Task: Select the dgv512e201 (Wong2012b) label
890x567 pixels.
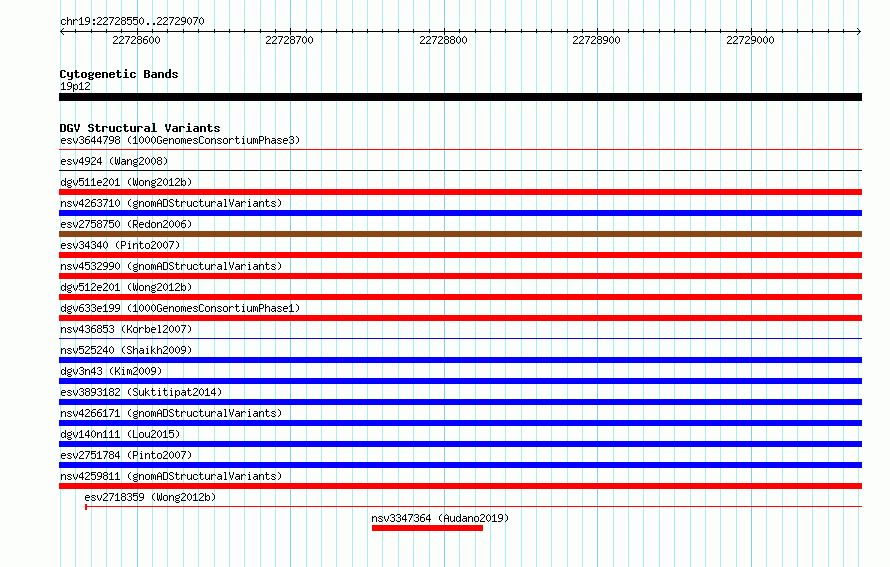Action: pyautogui.click(x=126, y=287)
